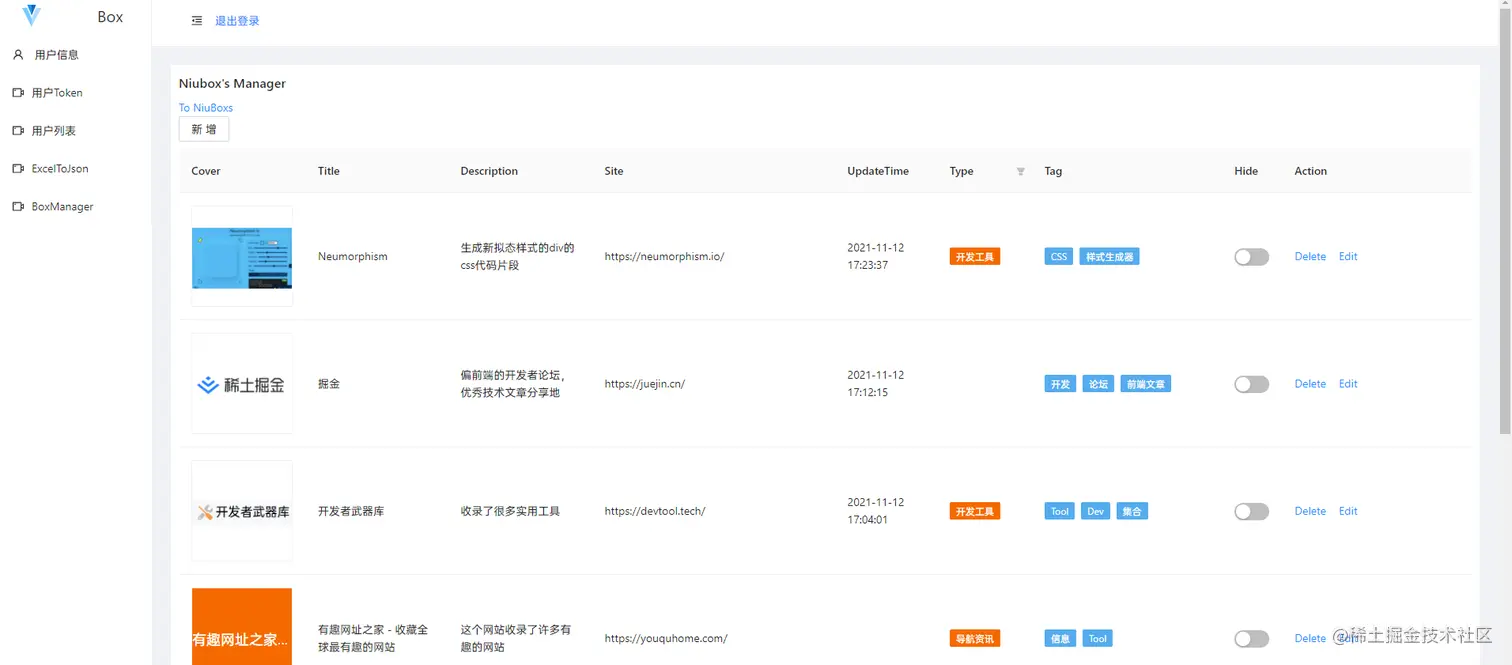The width and height of the screenshot is (1512, 665).
Task: Open the Type column filter icon
Action: [1021, 172]
